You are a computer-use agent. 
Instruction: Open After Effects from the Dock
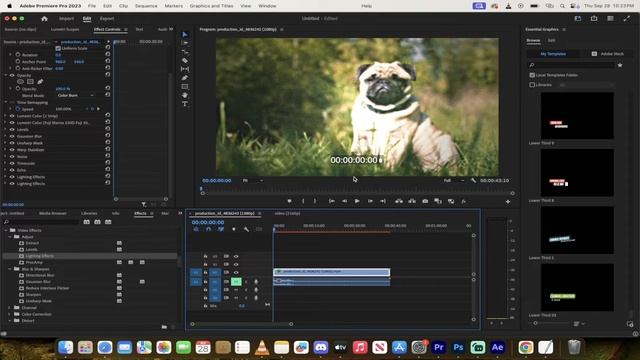pyautogui.click(x=497, y=347)
